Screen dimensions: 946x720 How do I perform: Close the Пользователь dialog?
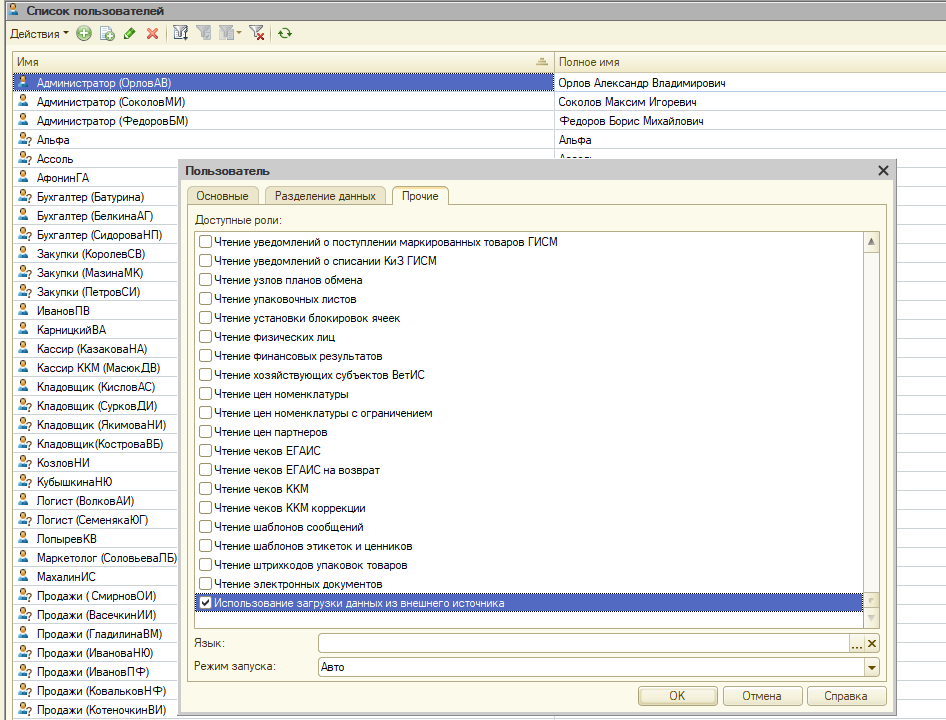(x=883, y=171)
